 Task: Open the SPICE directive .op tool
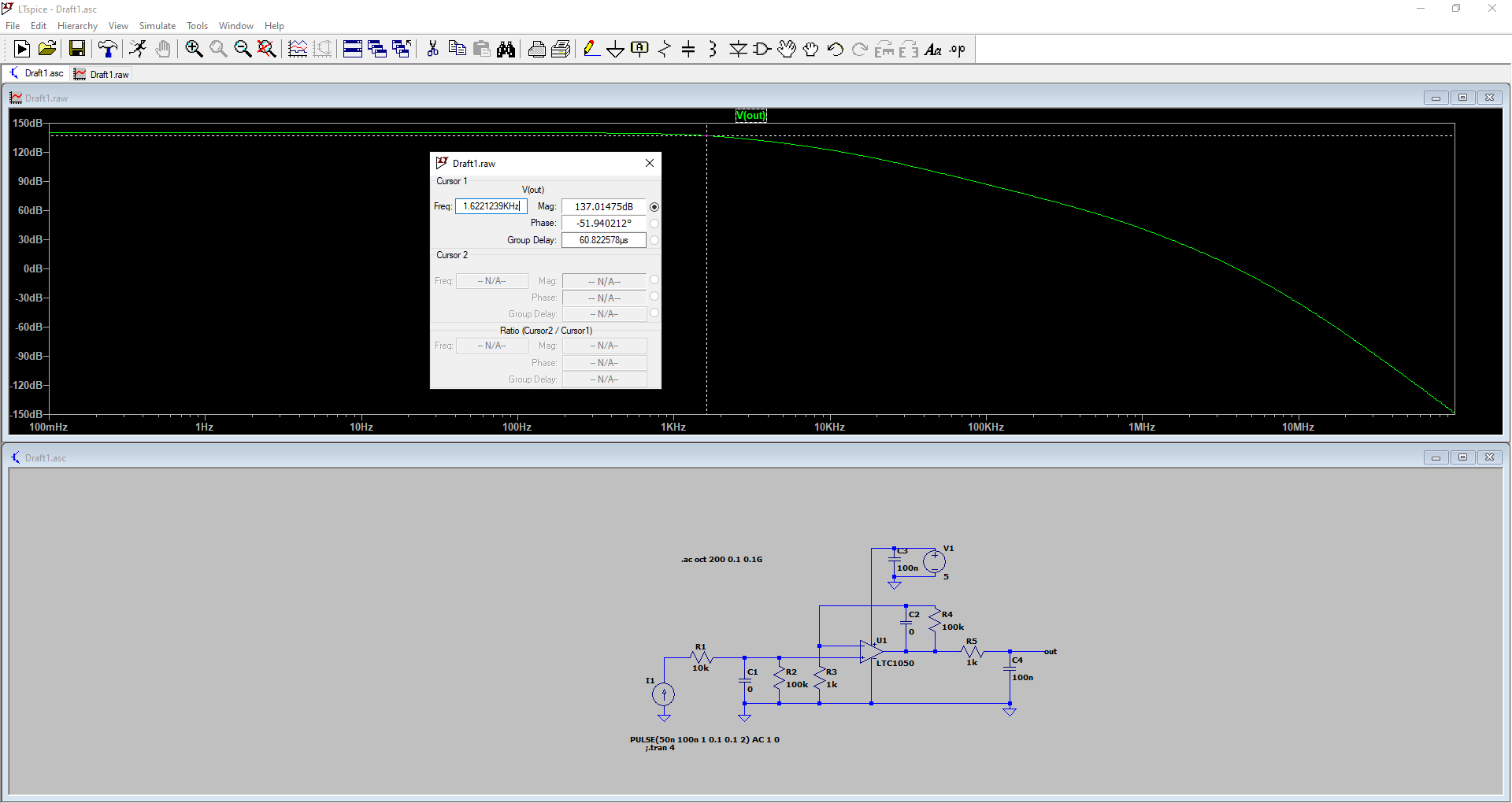click(x=957, y=50)
